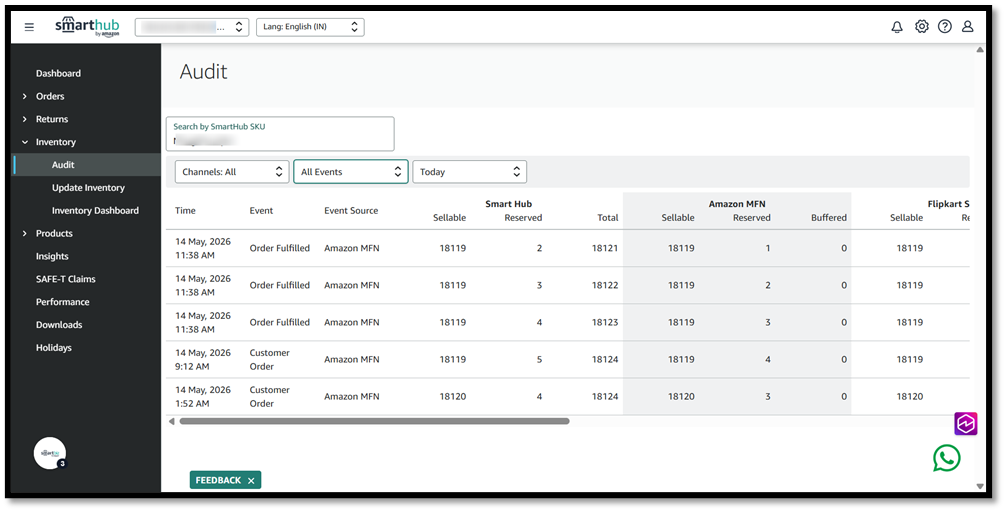Go to Update Inventory page

coord(88,188)
